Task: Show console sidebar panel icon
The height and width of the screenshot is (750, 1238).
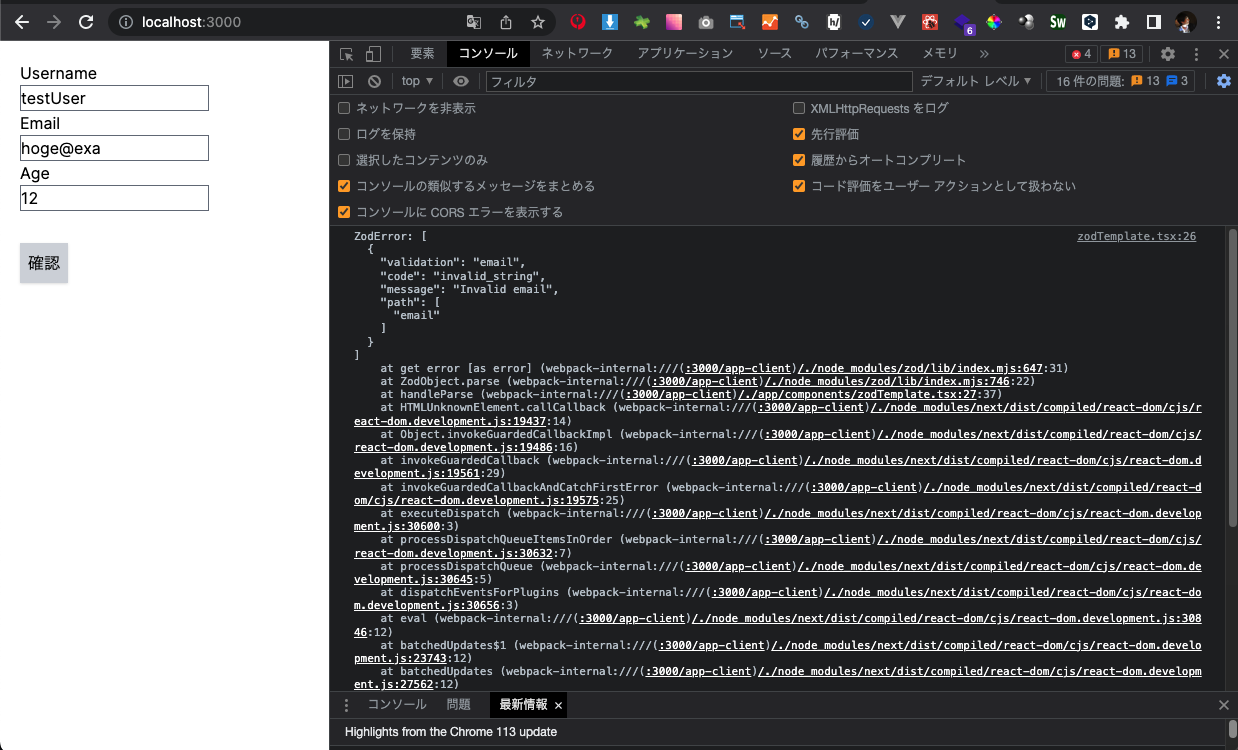Action: click(x=345, y=81)
